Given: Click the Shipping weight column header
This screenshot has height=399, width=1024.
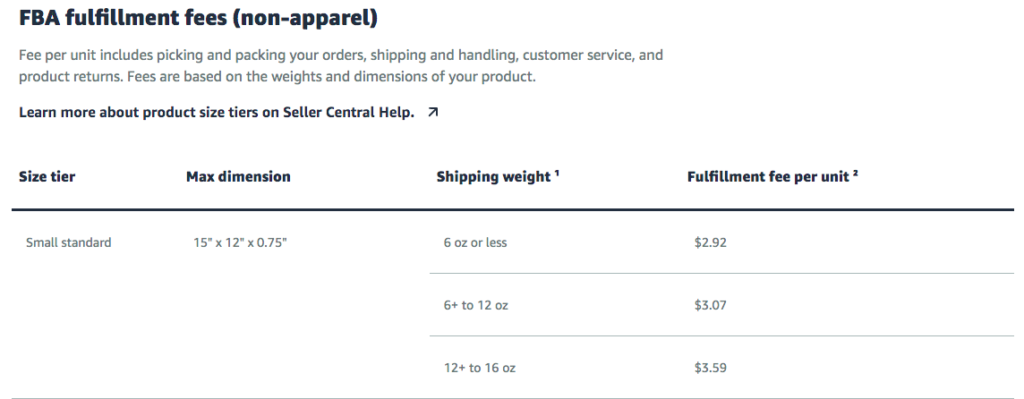Looking at the screenshot, I should [498, 177].
